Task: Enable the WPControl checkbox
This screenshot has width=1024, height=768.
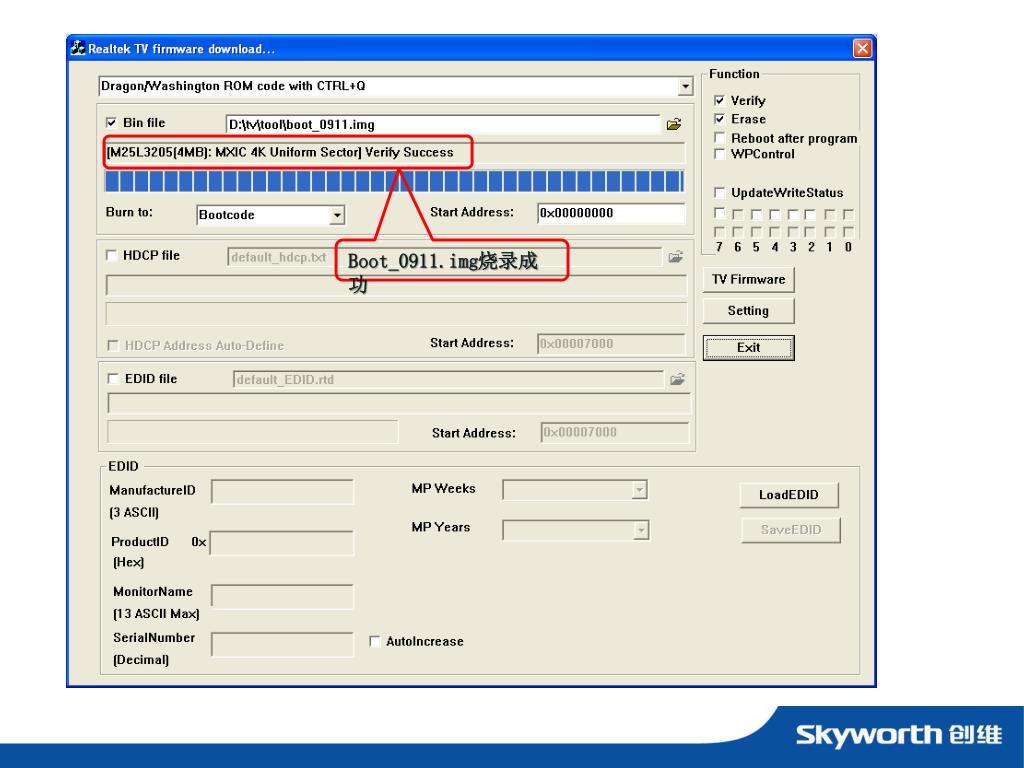Action: (x=719, y=154)
